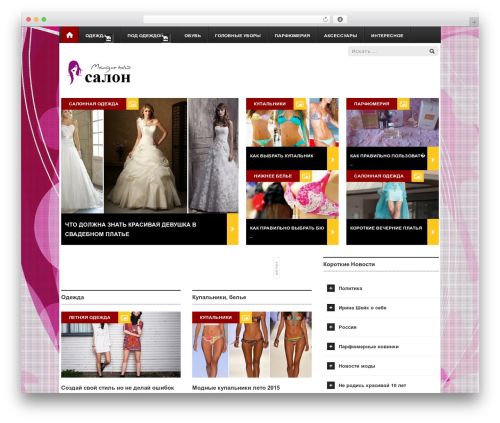The width and height of the screenshot is (500, 423).
Task: Click yellow arrow beside КОРОТКИЕ ВЕЧЕРНИЕ ПЛАТЬЯ
Action: (433, 232)
